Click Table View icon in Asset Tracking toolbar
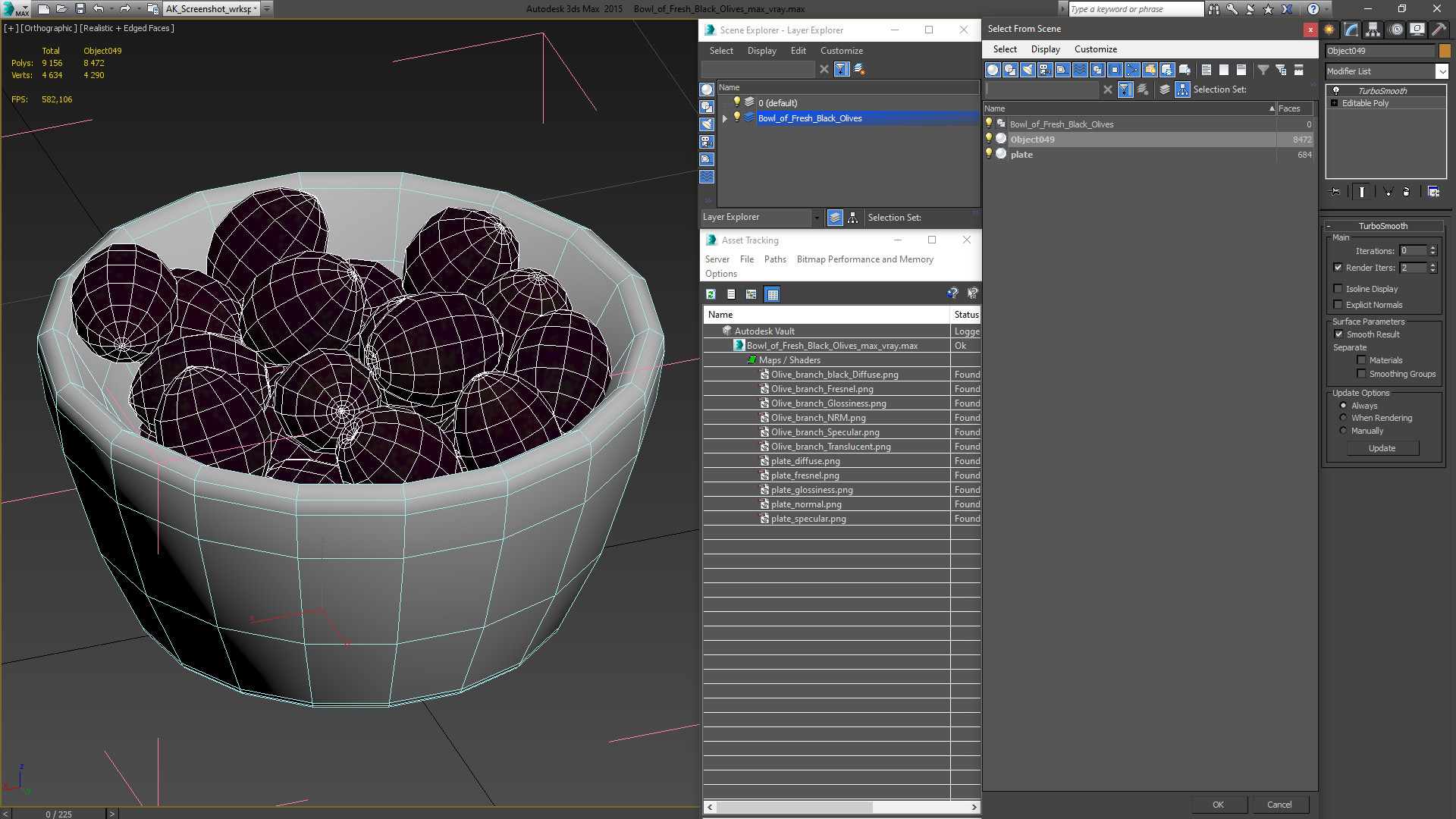Screen dimensions: 1456x819 772,294
